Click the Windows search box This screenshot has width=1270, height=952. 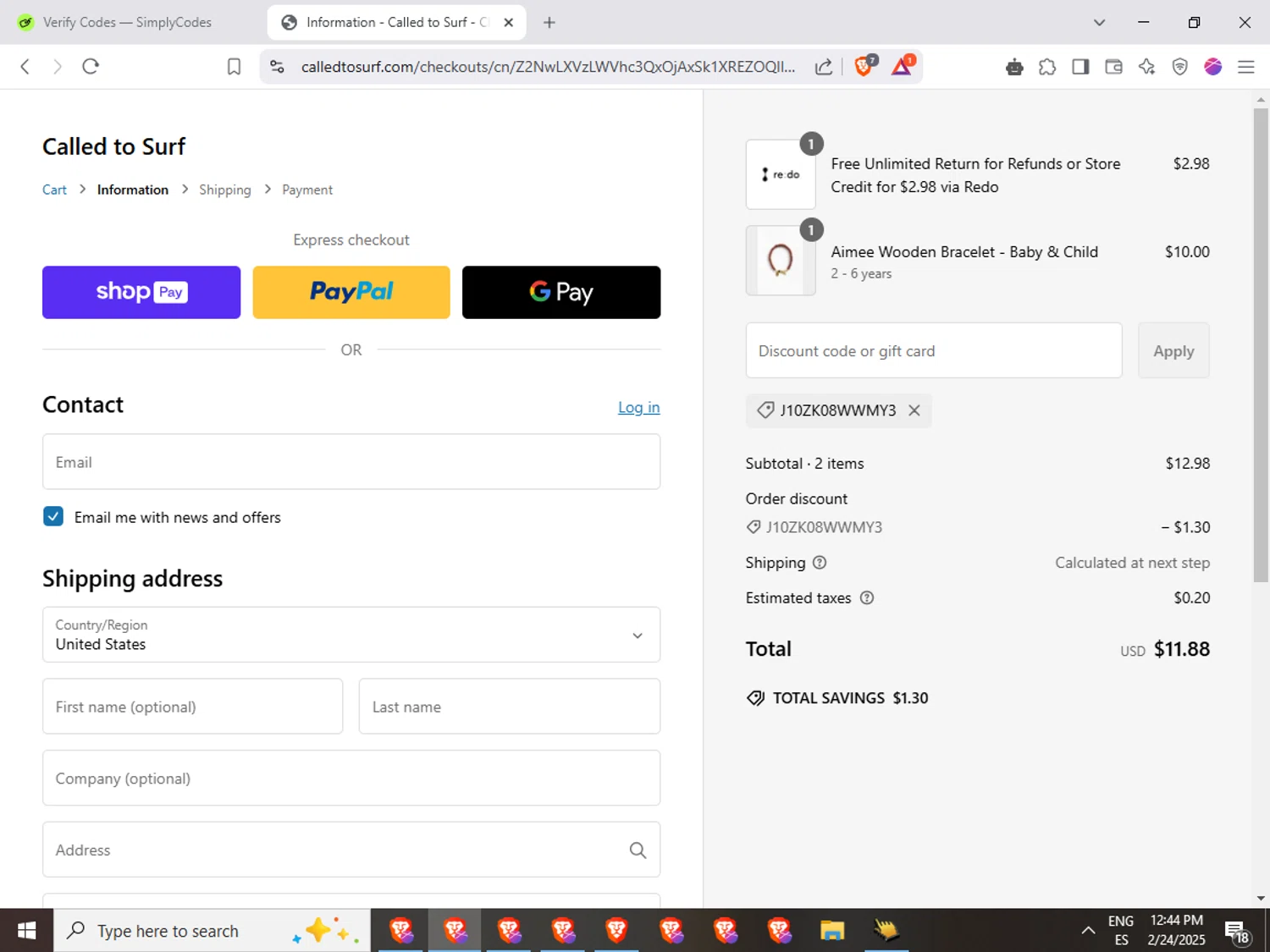(x=212, y=931)
